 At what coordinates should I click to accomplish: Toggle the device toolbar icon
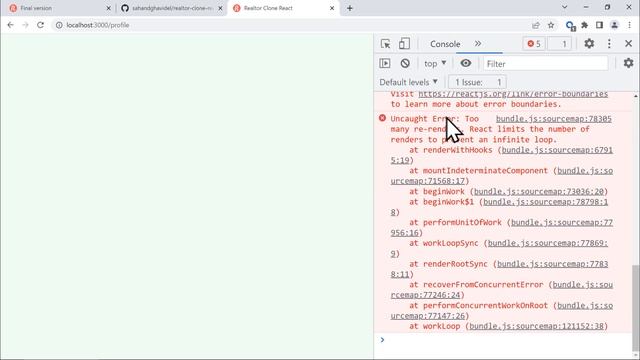pyautogui.click(x=404, y=44)
